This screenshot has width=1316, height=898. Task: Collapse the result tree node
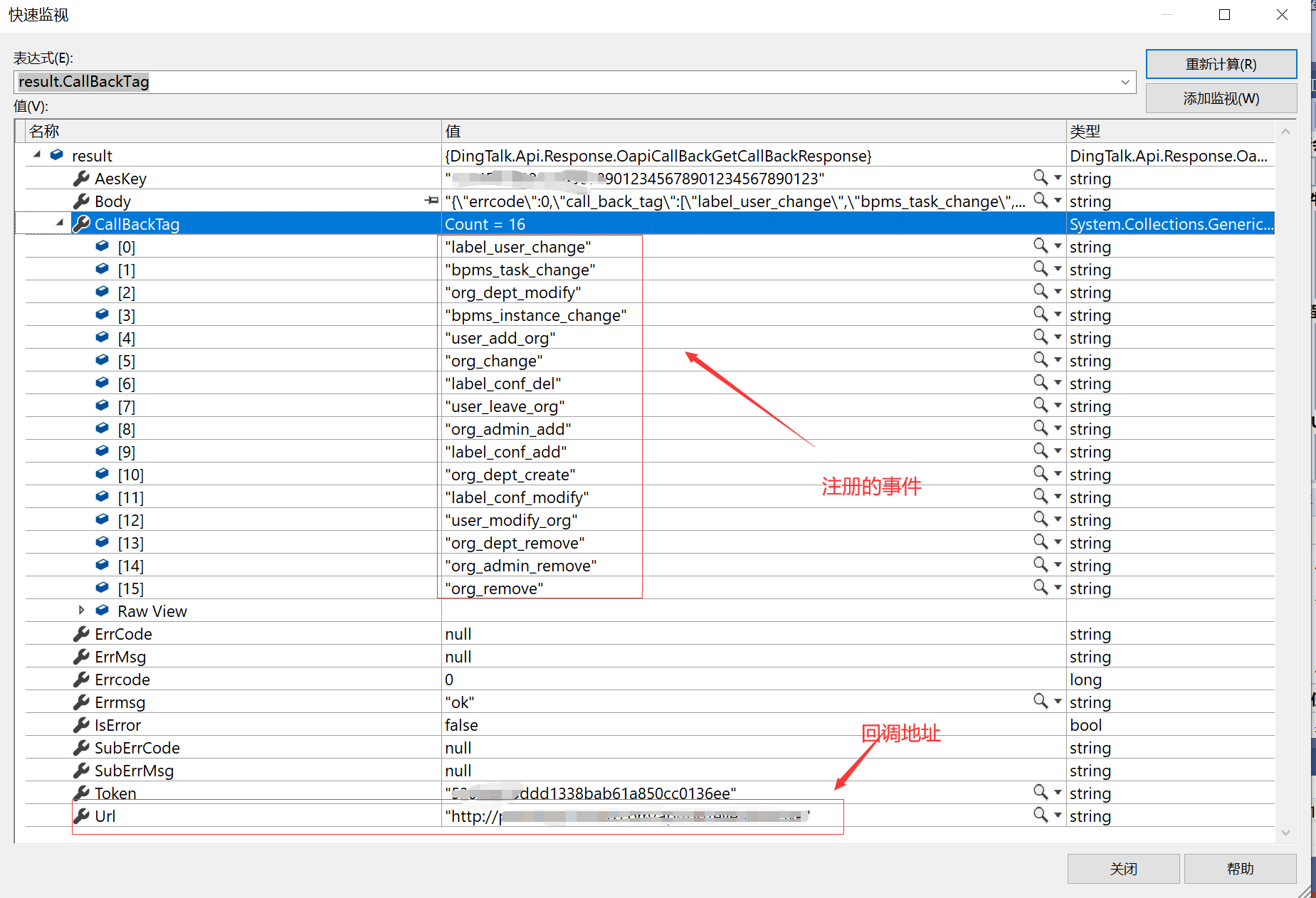37,154
